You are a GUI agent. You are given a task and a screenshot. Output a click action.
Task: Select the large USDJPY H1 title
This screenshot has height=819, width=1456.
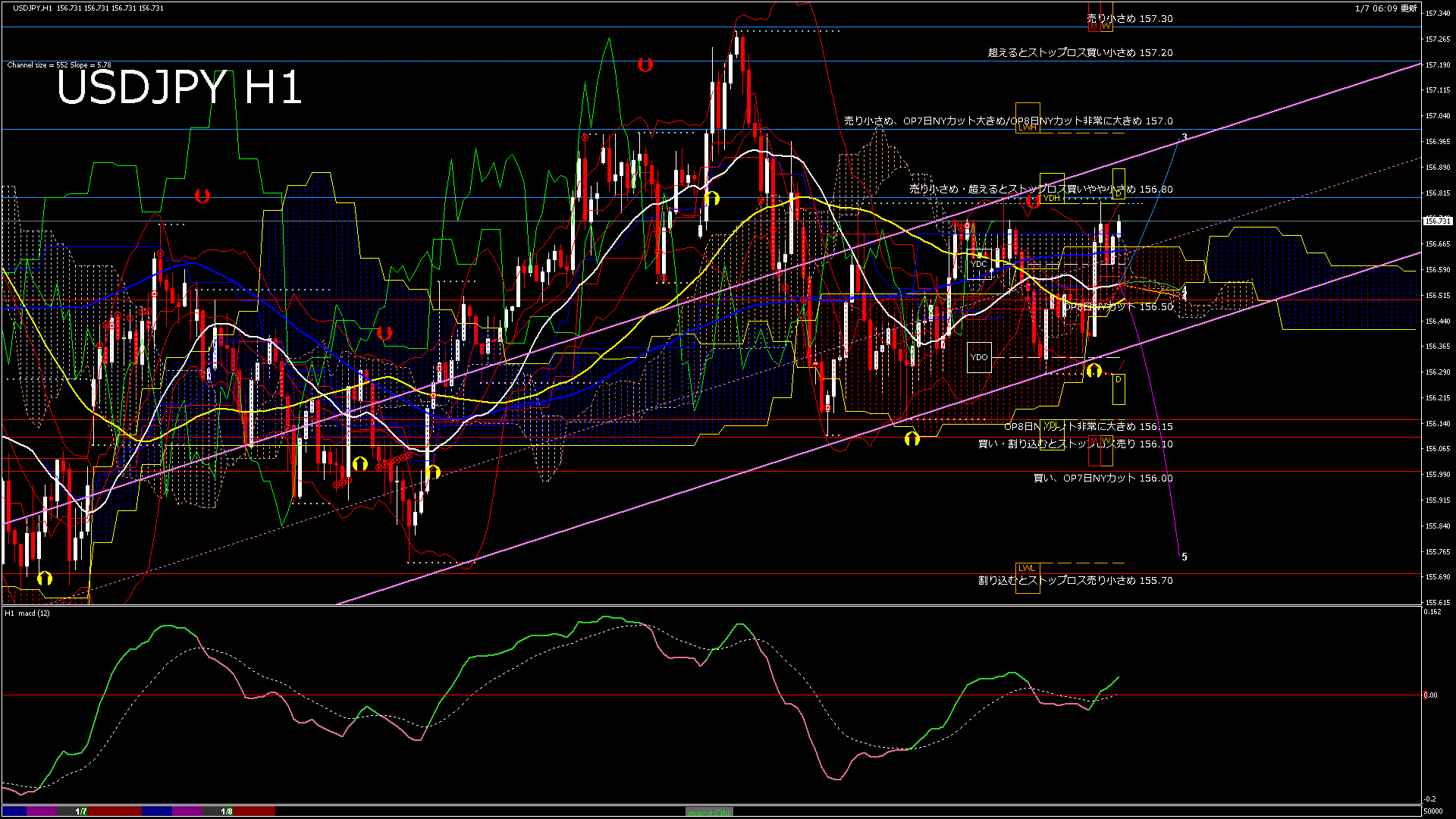point(179,87)
